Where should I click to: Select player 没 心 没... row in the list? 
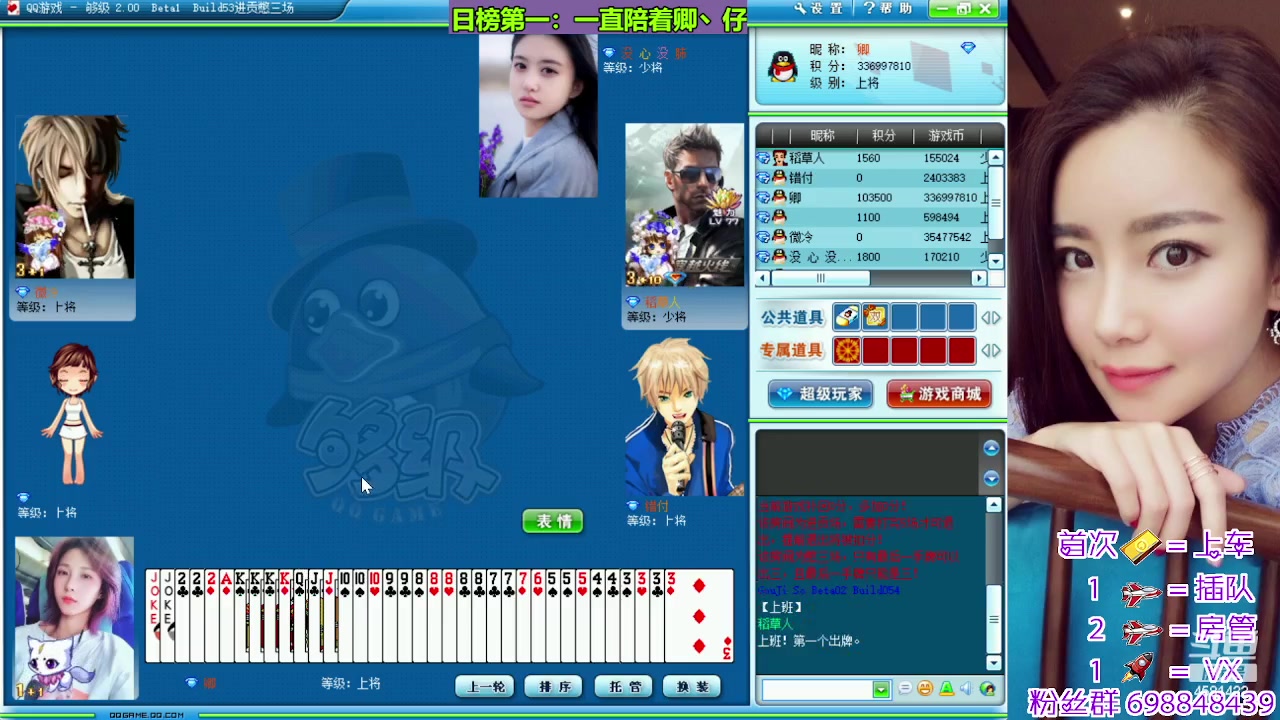pyautogui.click(x=872, y=257)
